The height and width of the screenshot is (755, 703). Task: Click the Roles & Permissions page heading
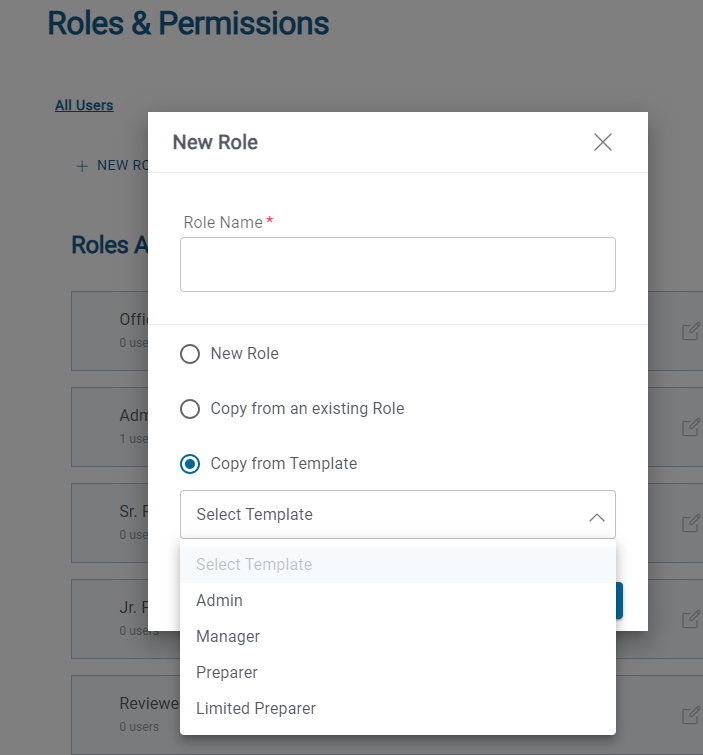(x=188, y=23)
